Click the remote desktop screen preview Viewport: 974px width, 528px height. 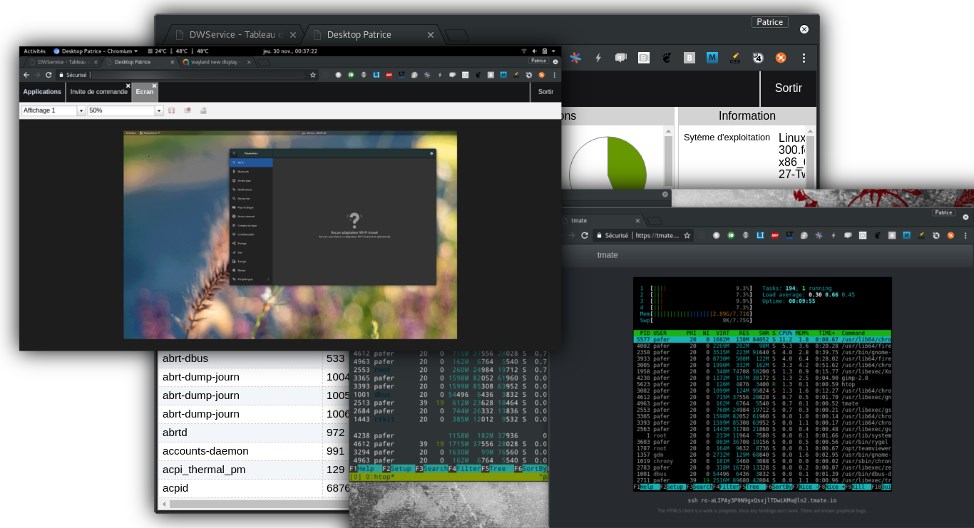pos(290,235)
